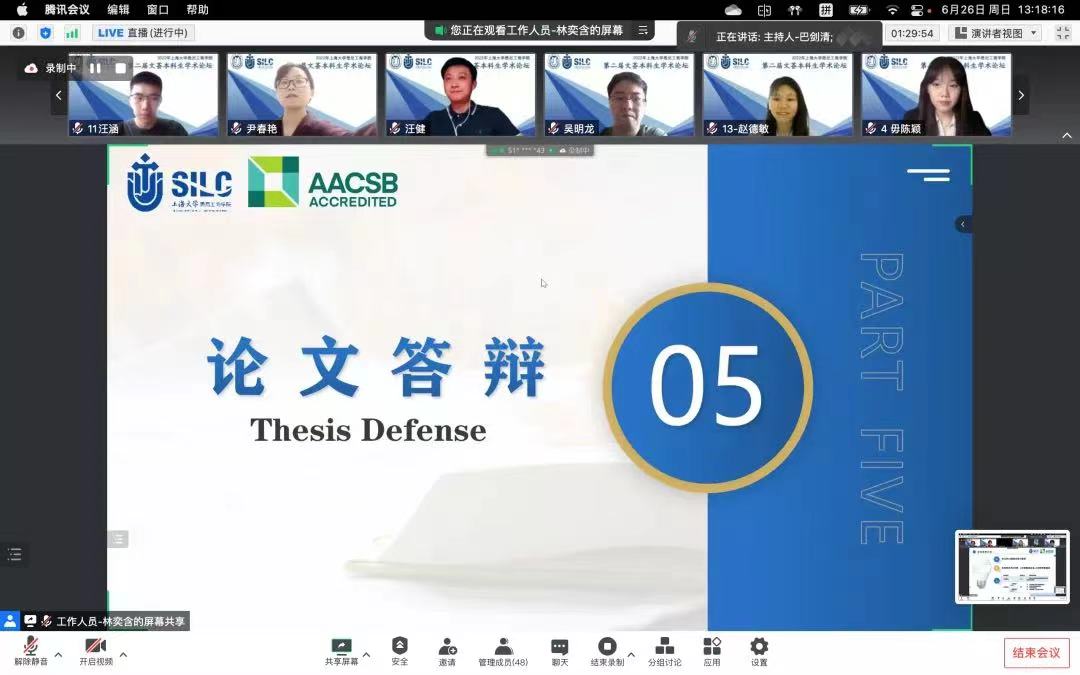The image size is (1080, 675).
Task: Click the end recording button
Action: 607,647
